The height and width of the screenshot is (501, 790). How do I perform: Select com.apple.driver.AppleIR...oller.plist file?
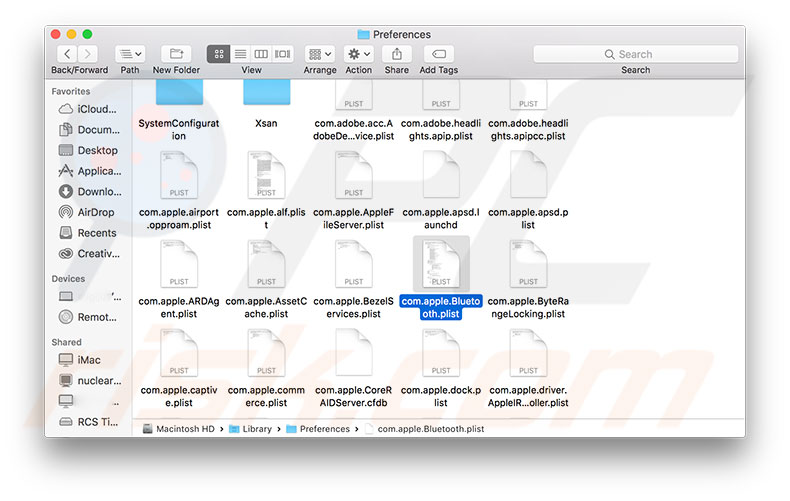[x=528, y=368]
